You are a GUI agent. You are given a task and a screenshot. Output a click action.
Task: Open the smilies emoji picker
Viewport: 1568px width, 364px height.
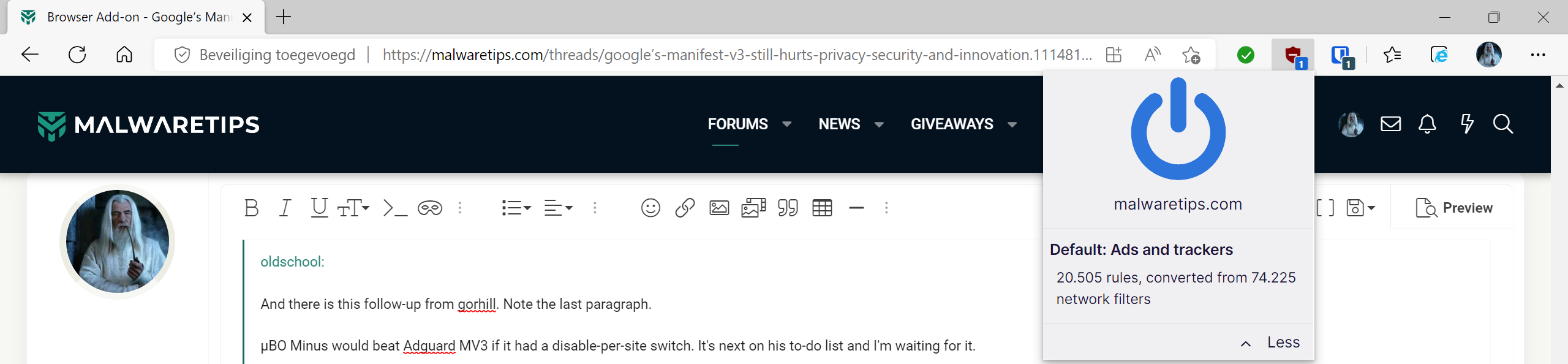[x=650, y=208]
